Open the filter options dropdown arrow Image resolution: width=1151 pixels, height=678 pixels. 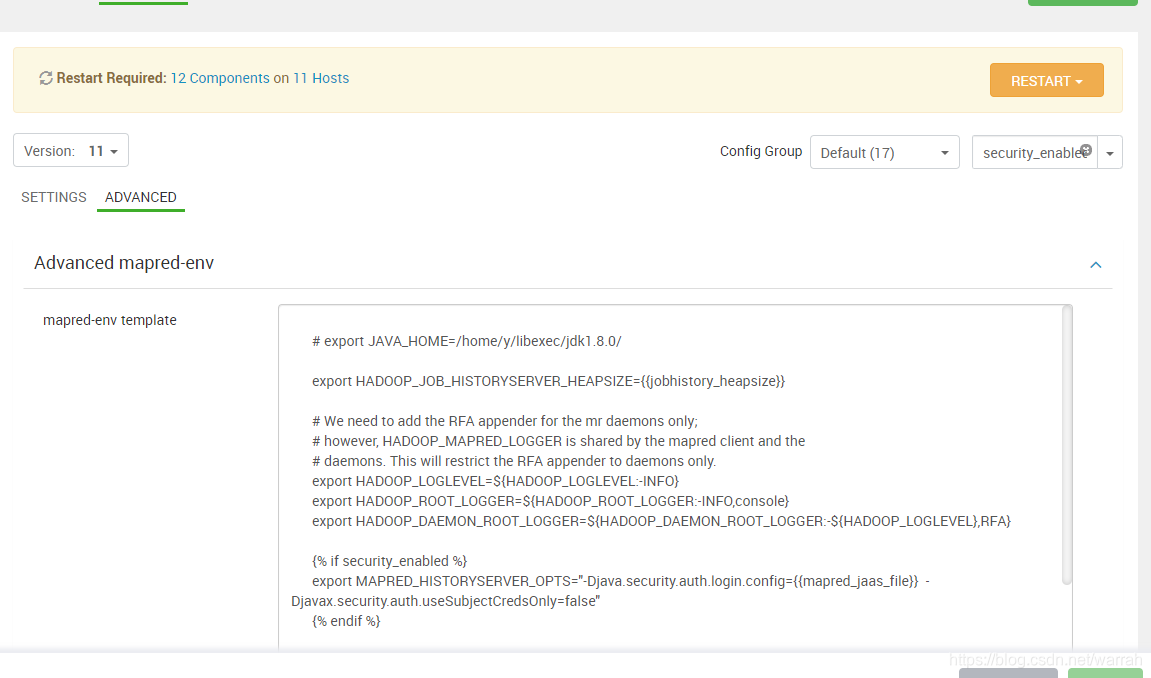point(1110,153)
